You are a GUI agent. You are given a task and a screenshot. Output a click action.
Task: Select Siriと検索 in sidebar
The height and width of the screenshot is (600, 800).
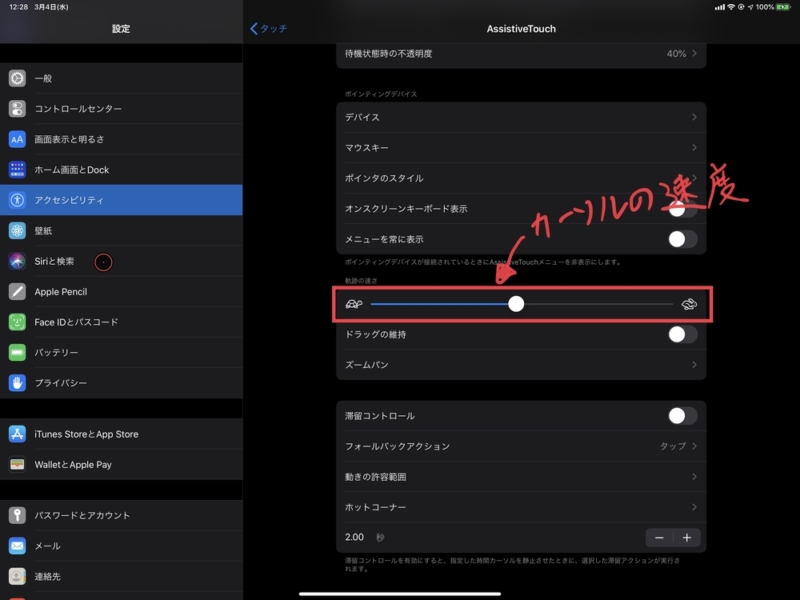[121, 261]
